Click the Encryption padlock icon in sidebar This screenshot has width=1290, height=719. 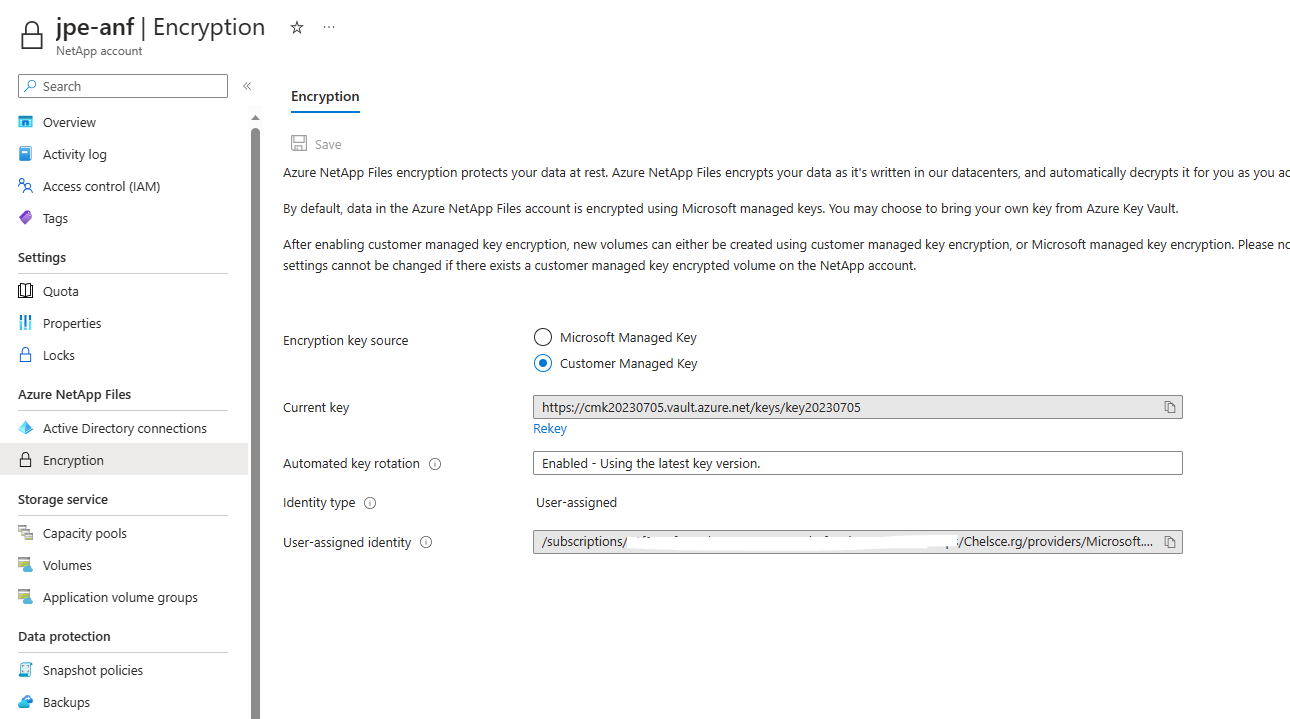point(26,460)
